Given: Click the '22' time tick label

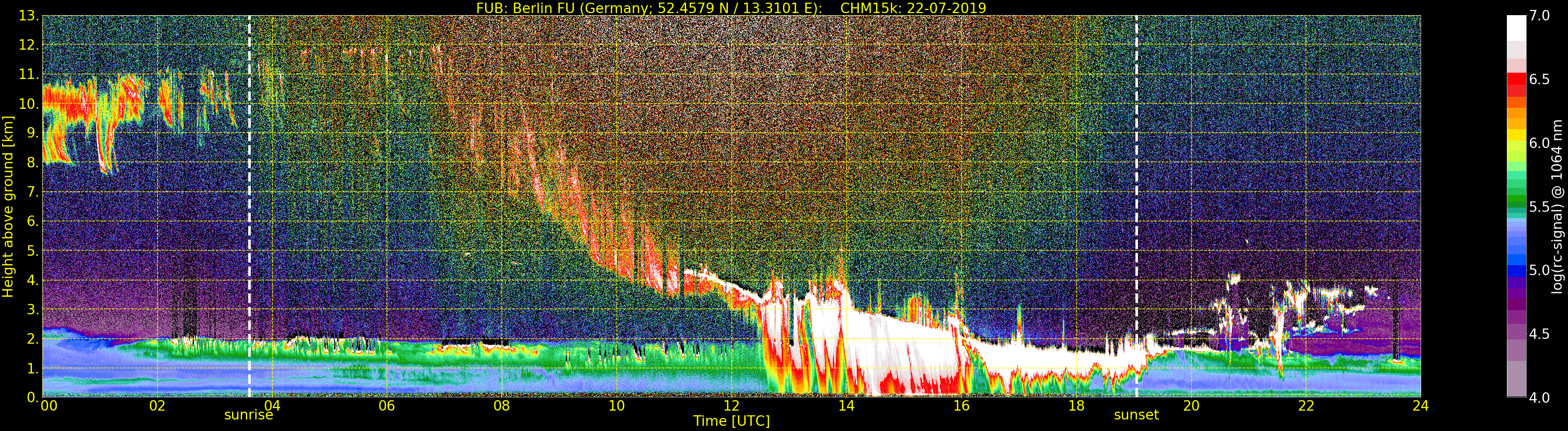Looking at the screenshot, I should [1306, 406].
